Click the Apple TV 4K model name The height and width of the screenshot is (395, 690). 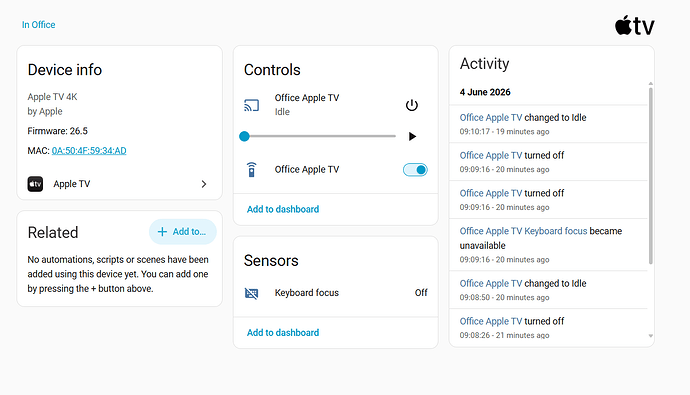[52, 97]
